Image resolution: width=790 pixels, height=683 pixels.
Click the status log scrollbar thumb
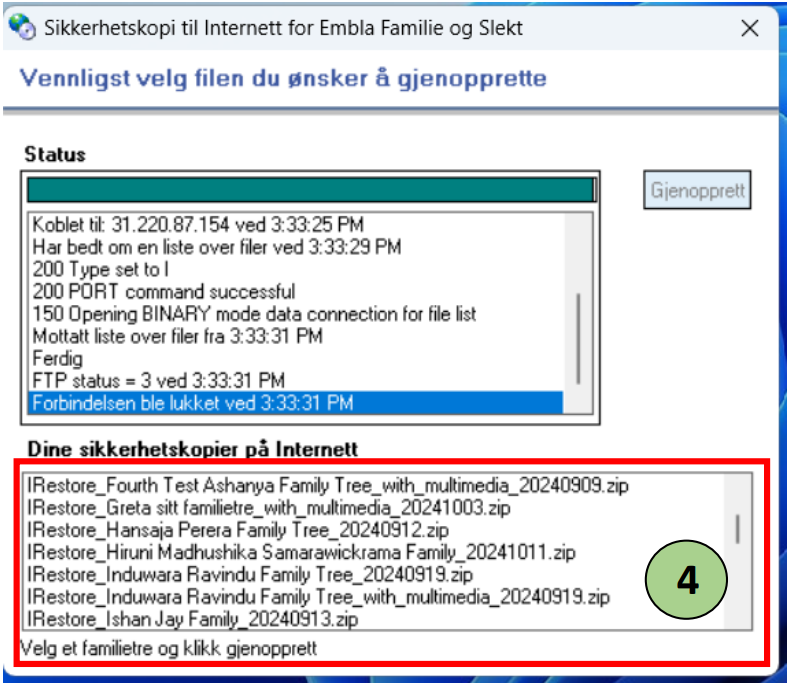coord(579,336)
